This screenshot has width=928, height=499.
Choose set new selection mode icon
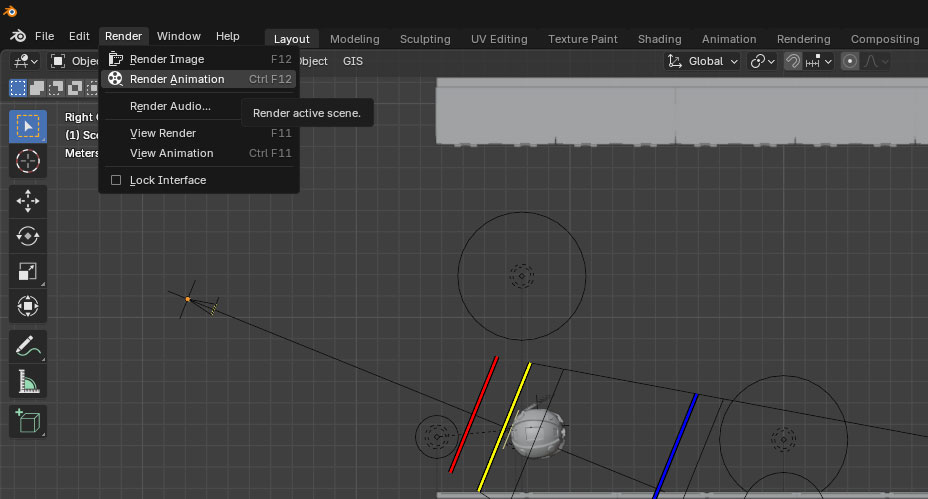(18, 88)
